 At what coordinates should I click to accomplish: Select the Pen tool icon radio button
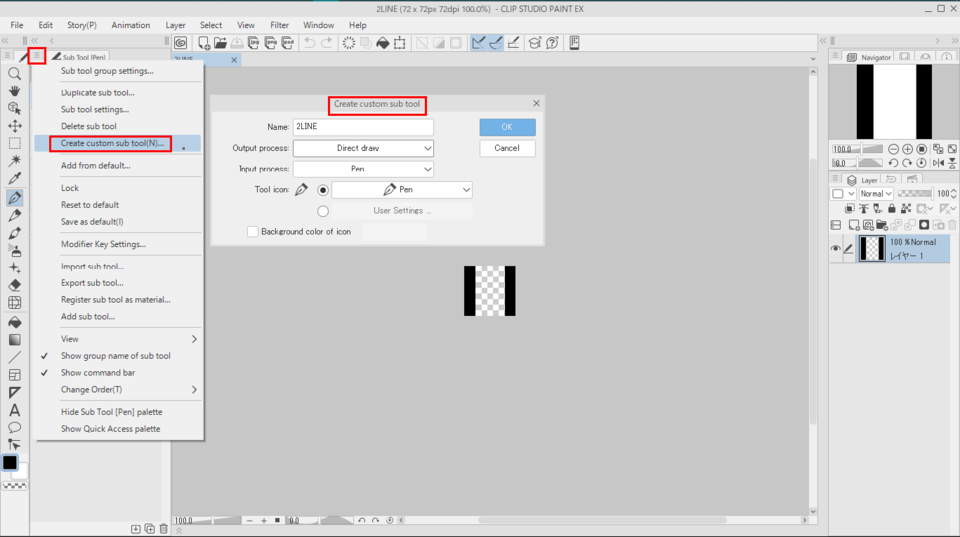tap(323, 190)
